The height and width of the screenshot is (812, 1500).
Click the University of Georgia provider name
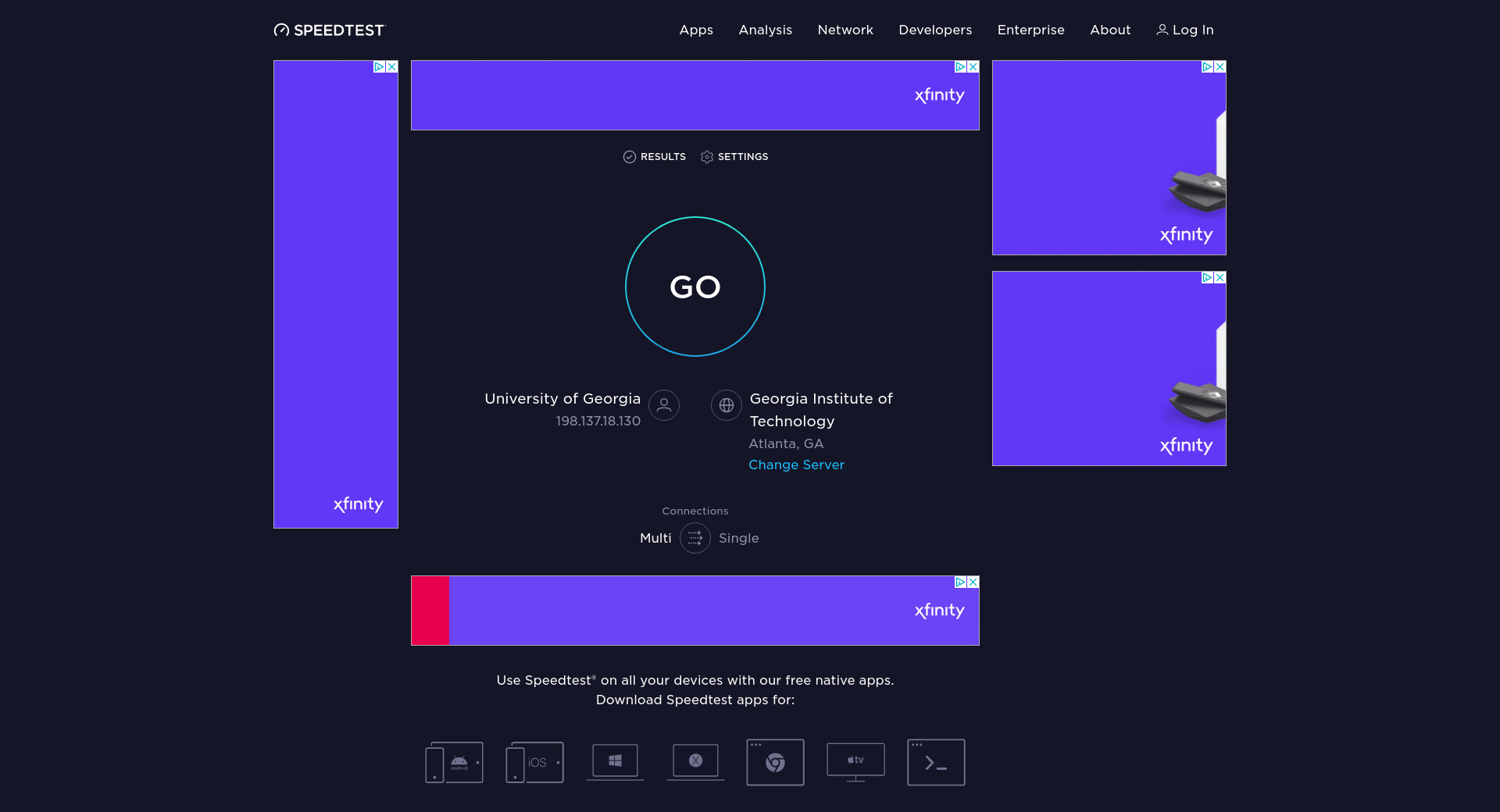[x=562, y=398]
